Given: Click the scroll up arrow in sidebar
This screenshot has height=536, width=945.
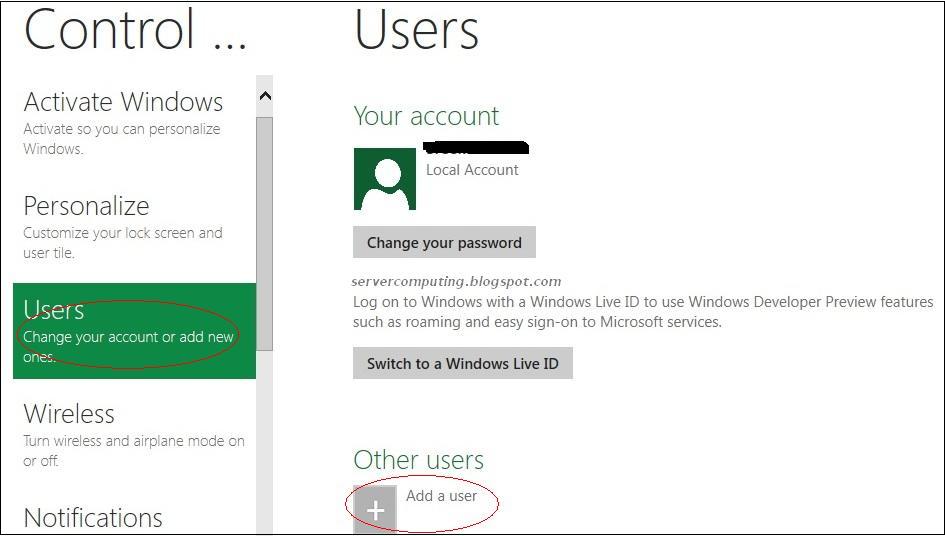Looking at the screenshot, I should [265, 96].
